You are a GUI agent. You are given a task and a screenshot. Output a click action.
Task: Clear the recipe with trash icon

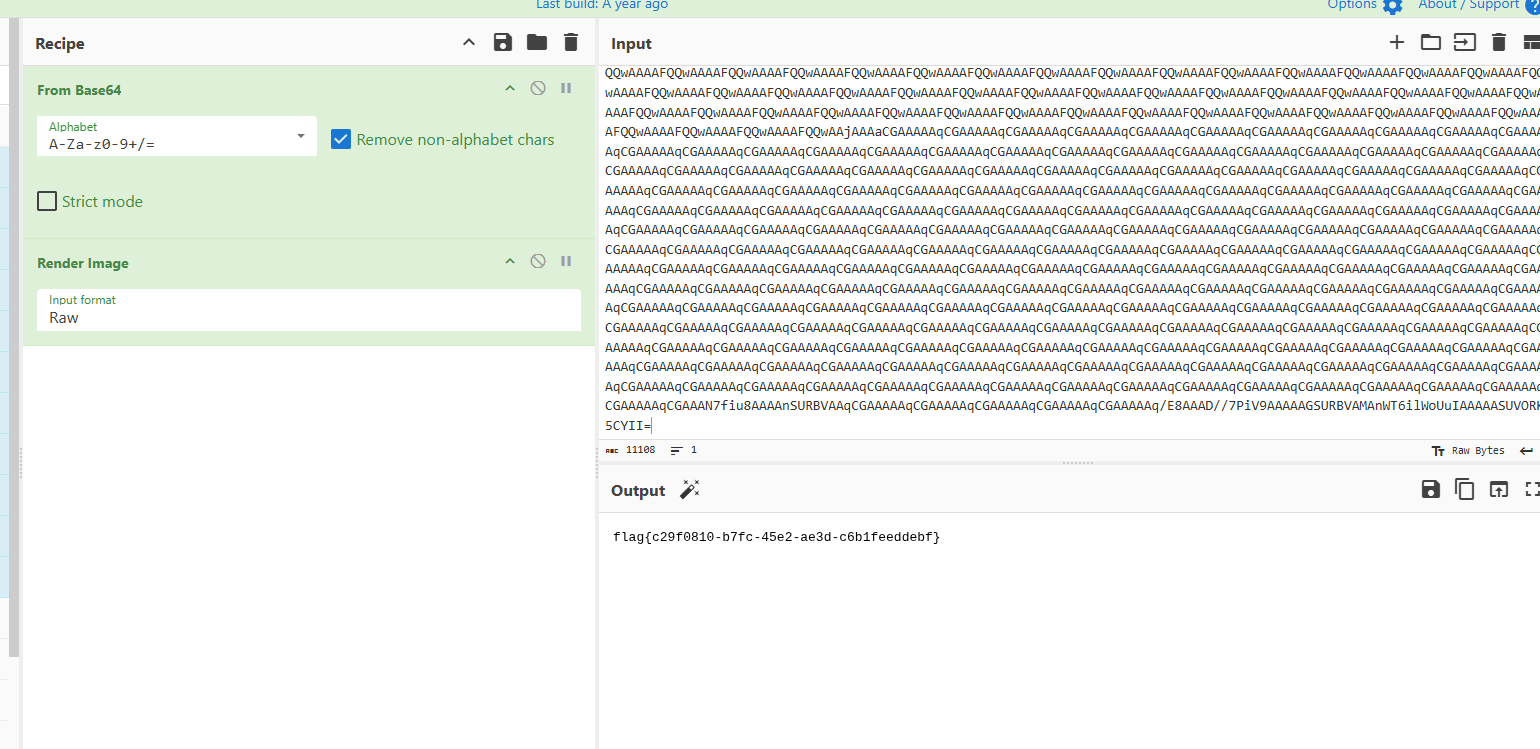571,42
